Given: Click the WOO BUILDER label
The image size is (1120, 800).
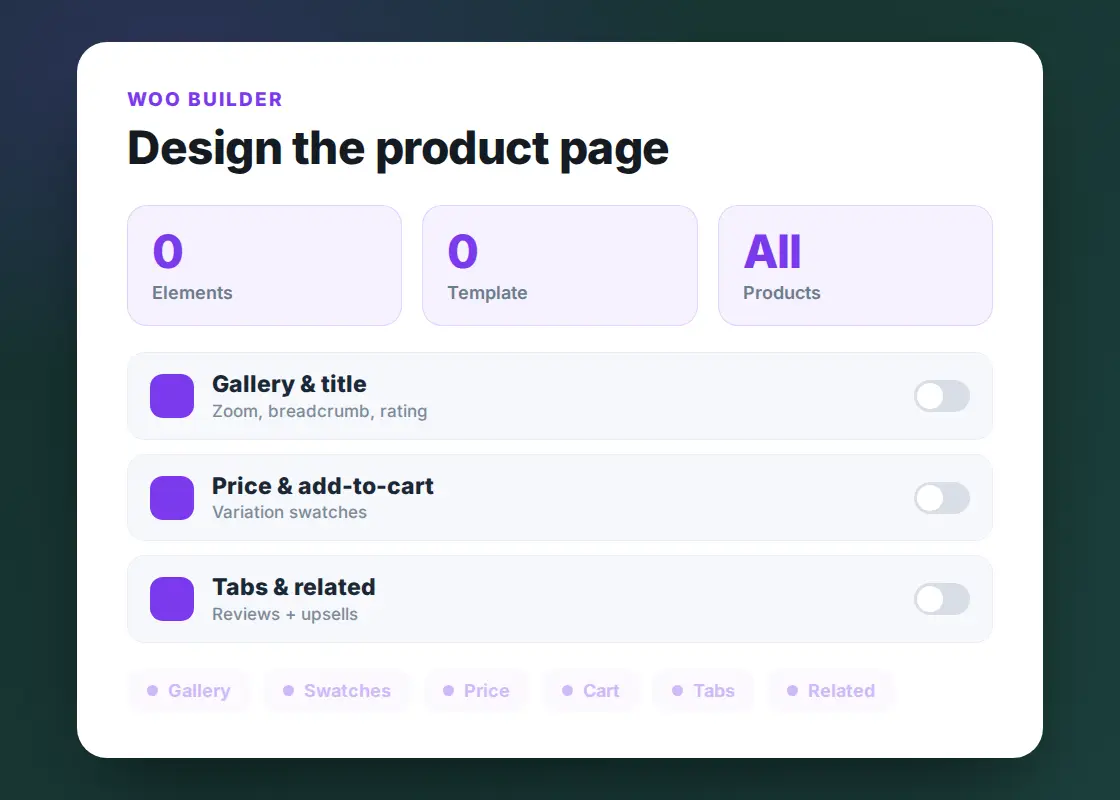Looking at the screenshot, I should tap(205, 99).
